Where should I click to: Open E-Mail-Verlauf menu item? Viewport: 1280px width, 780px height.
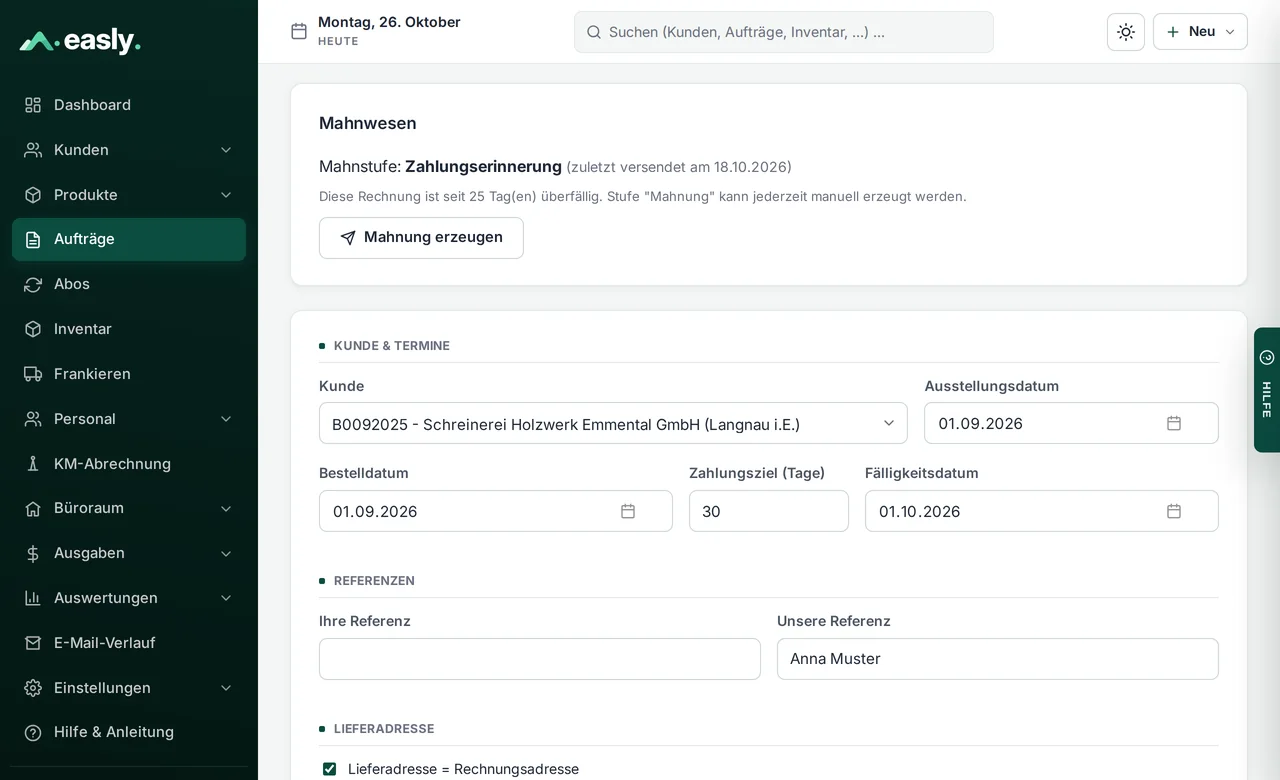[x=129, y=643]
